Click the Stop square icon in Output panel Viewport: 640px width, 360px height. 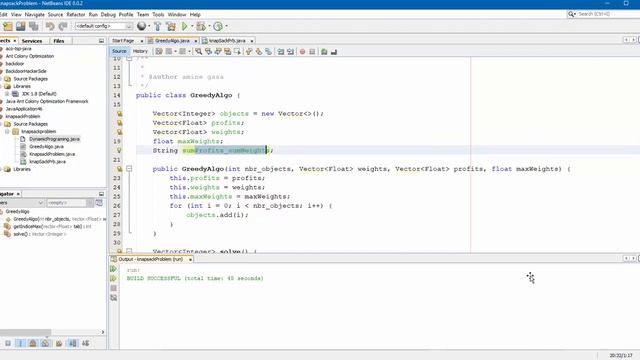click(x=113, y=288)
